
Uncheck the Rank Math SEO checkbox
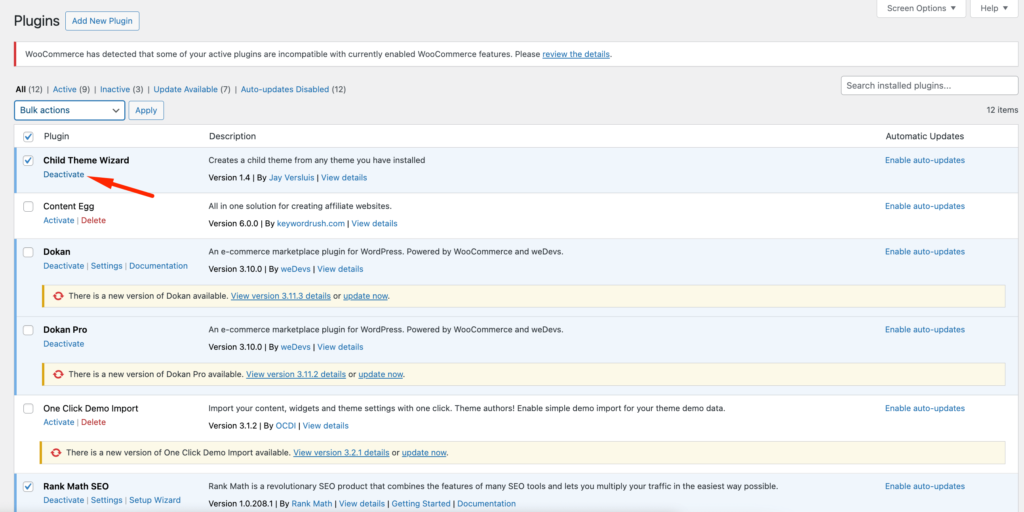[x=28, y=487]
